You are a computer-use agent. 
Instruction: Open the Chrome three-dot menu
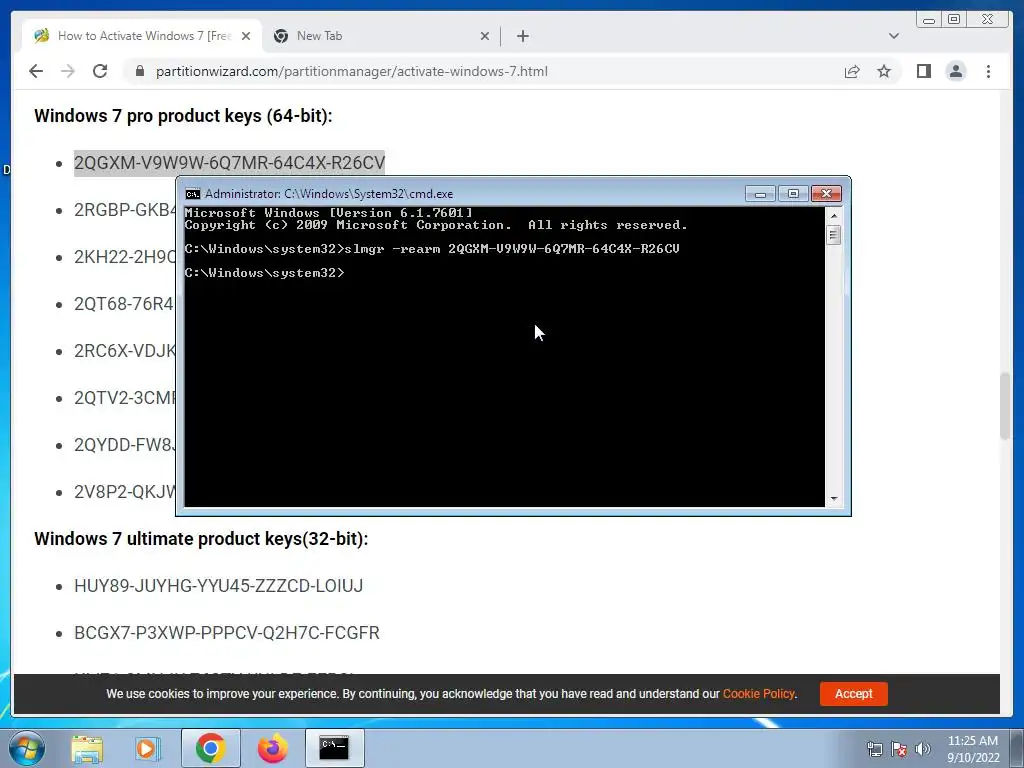pyautogui.click(x=988, y=71)
